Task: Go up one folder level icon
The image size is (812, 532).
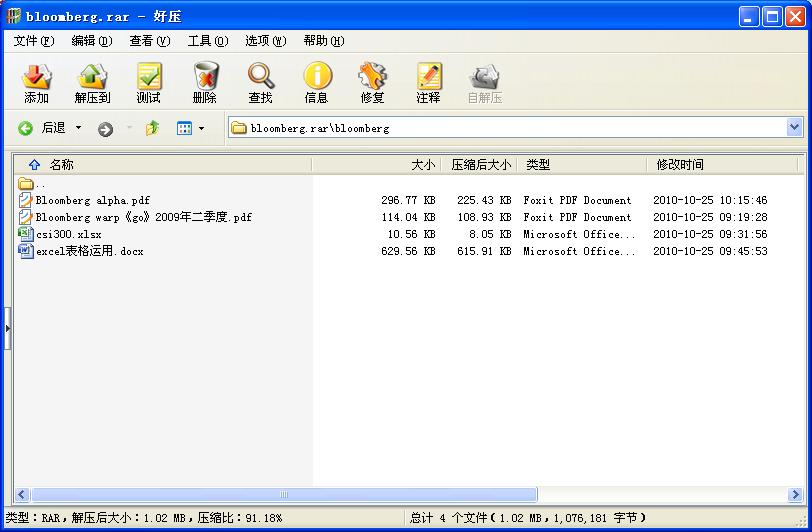Action: [152, 128]
